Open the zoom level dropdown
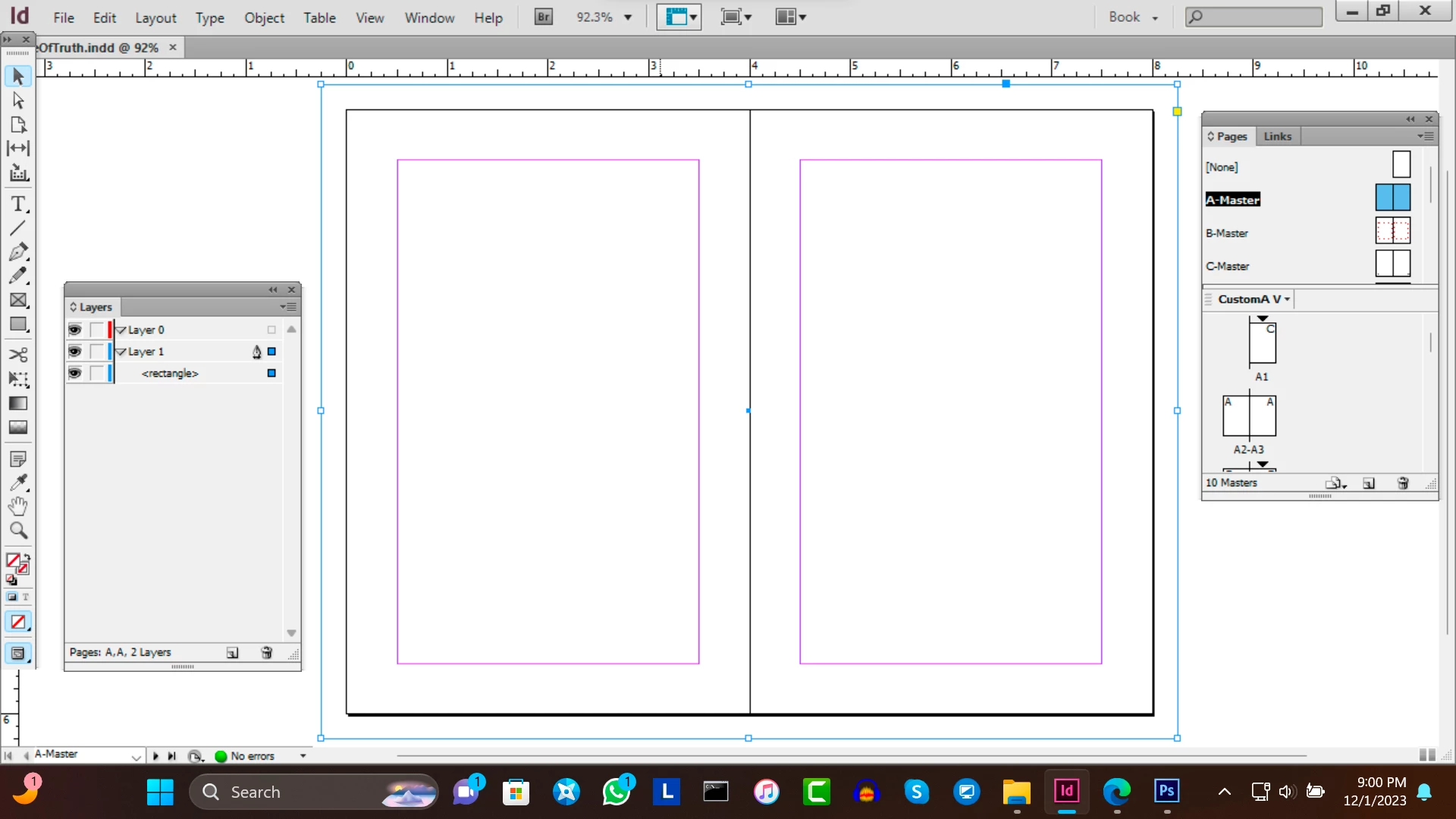Viewport: 1456px width, 819px height. 628,17
